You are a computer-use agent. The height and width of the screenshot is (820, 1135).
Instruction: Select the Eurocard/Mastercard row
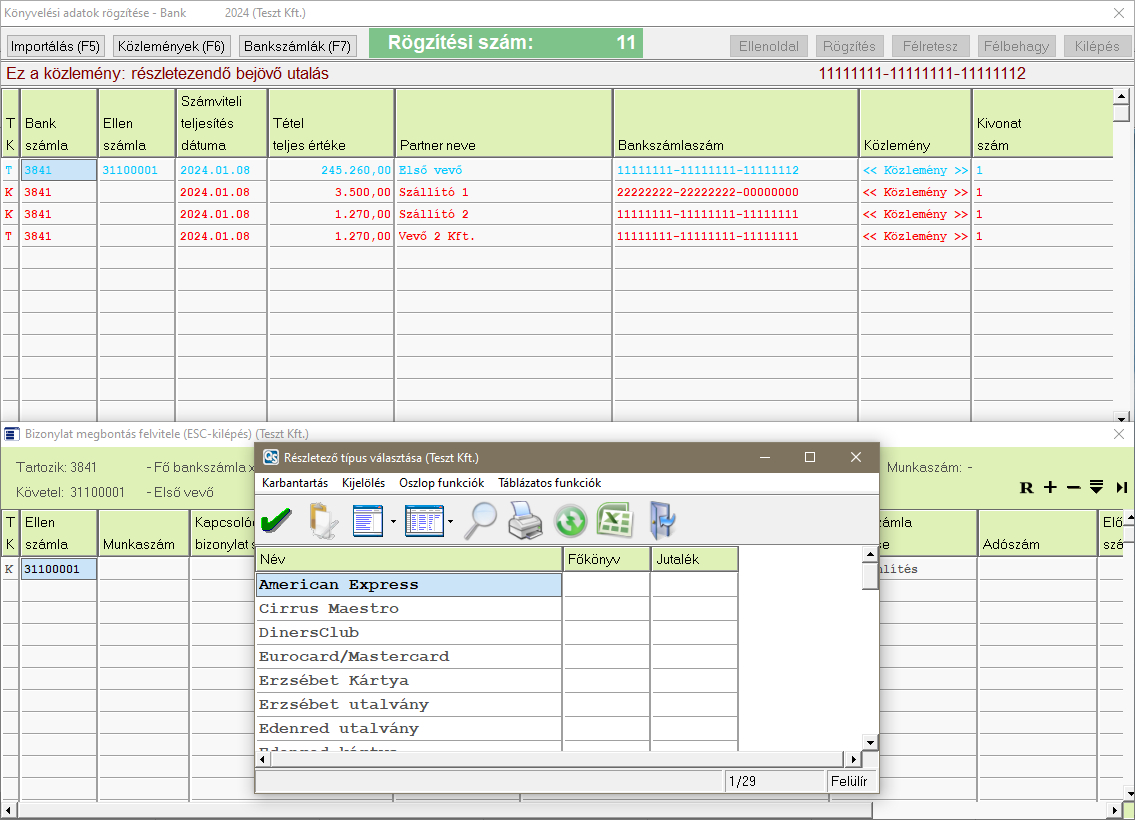[354, 657]
